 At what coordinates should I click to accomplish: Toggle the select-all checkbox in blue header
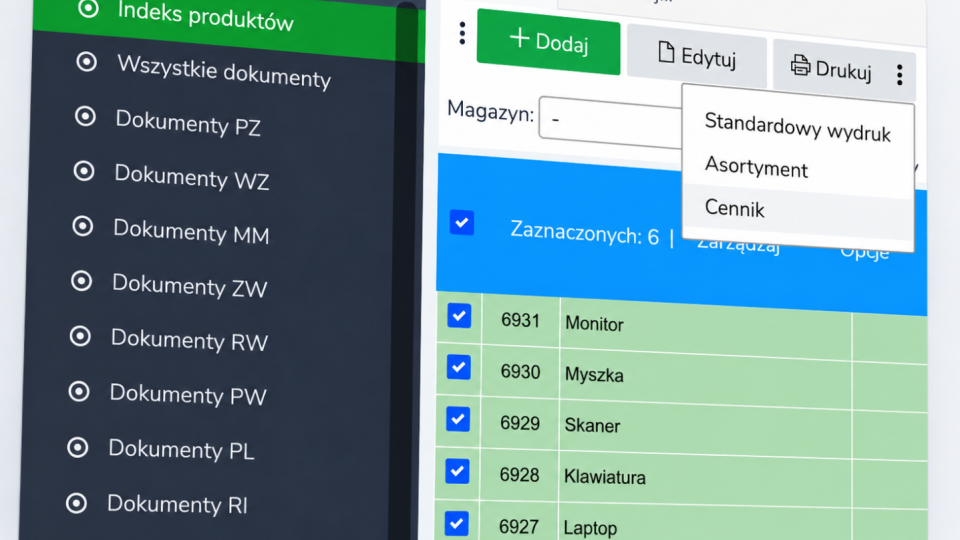[462, 222]
